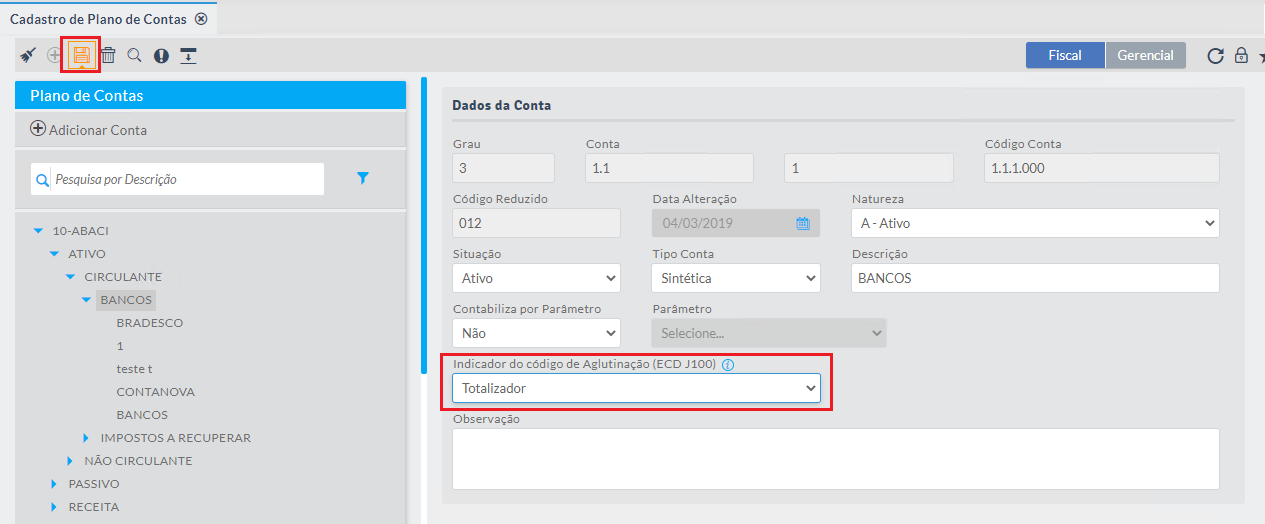Click the exclamation alert toolbar icon
The image size is (1265, 524).
(x=161, y=56)
